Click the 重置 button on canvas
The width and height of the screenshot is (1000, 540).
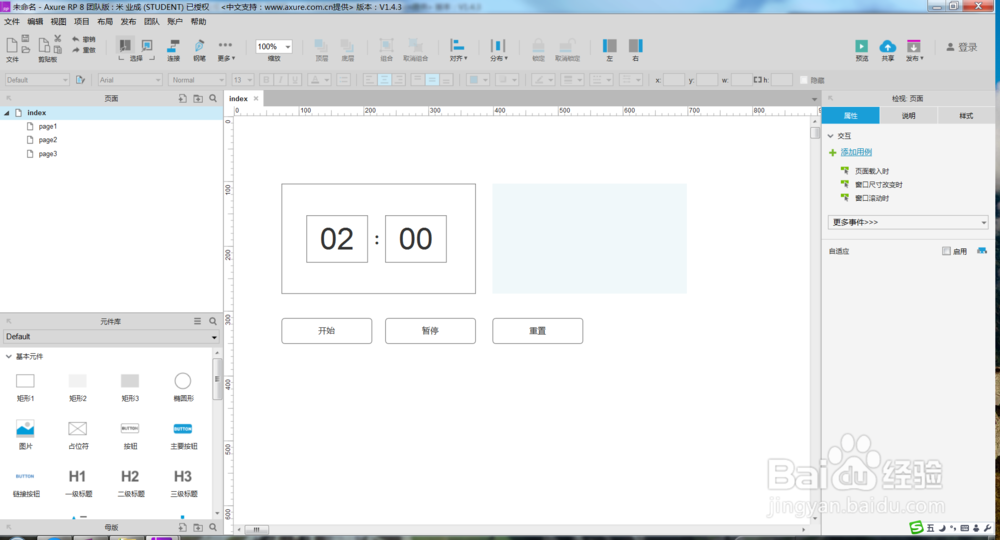[538, 331]
